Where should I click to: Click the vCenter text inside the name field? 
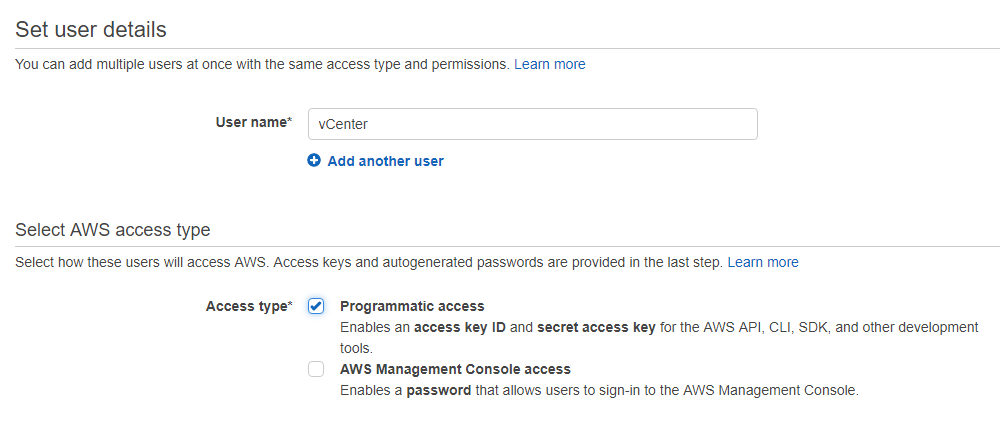click(x=342, y=124)
